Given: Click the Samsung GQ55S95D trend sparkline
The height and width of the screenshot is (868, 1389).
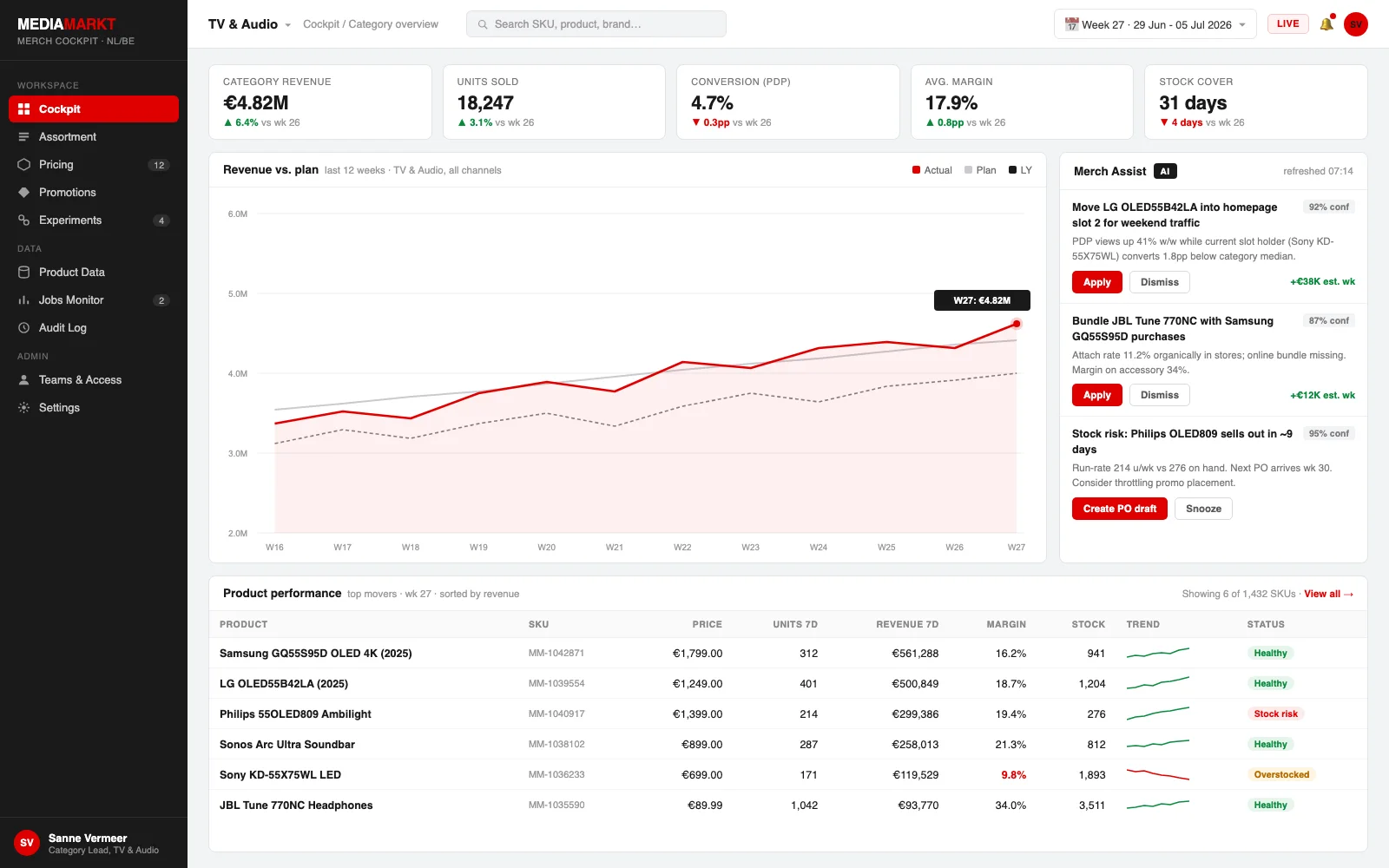Looking at the screenshot, I should coord(1158,653).
